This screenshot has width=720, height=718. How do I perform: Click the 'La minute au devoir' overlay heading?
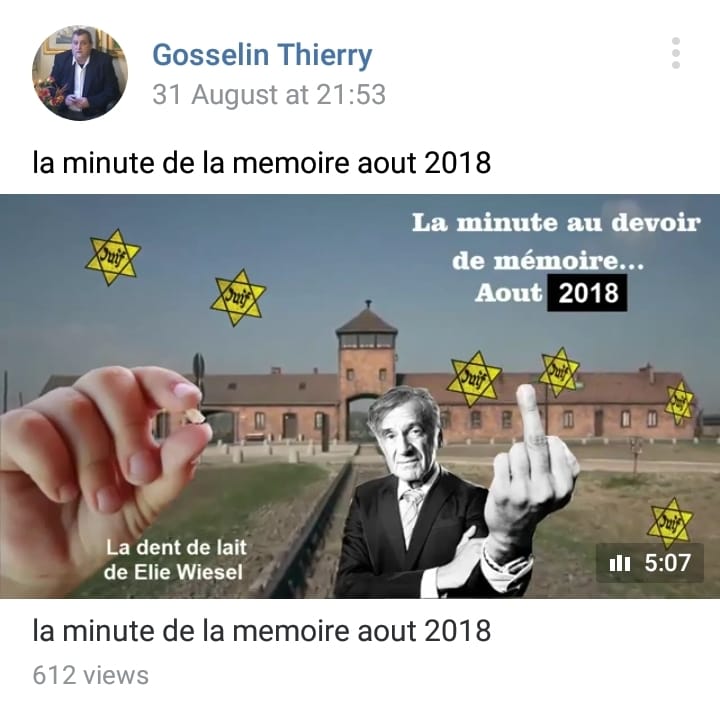pyautogui.click(x=556, y=223)
